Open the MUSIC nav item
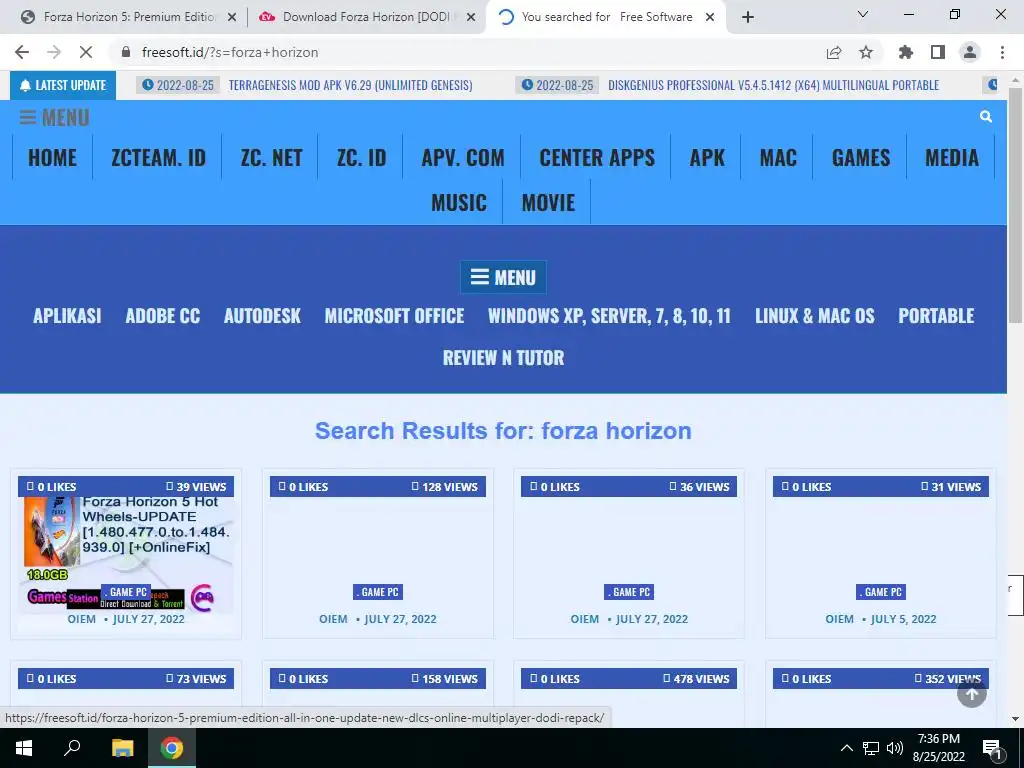 point(458,202)
